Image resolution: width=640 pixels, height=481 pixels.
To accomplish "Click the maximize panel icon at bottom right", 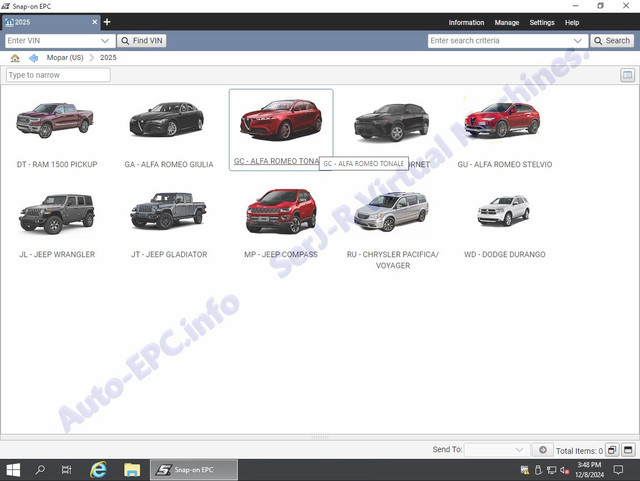I will click(x=628, y=450).
